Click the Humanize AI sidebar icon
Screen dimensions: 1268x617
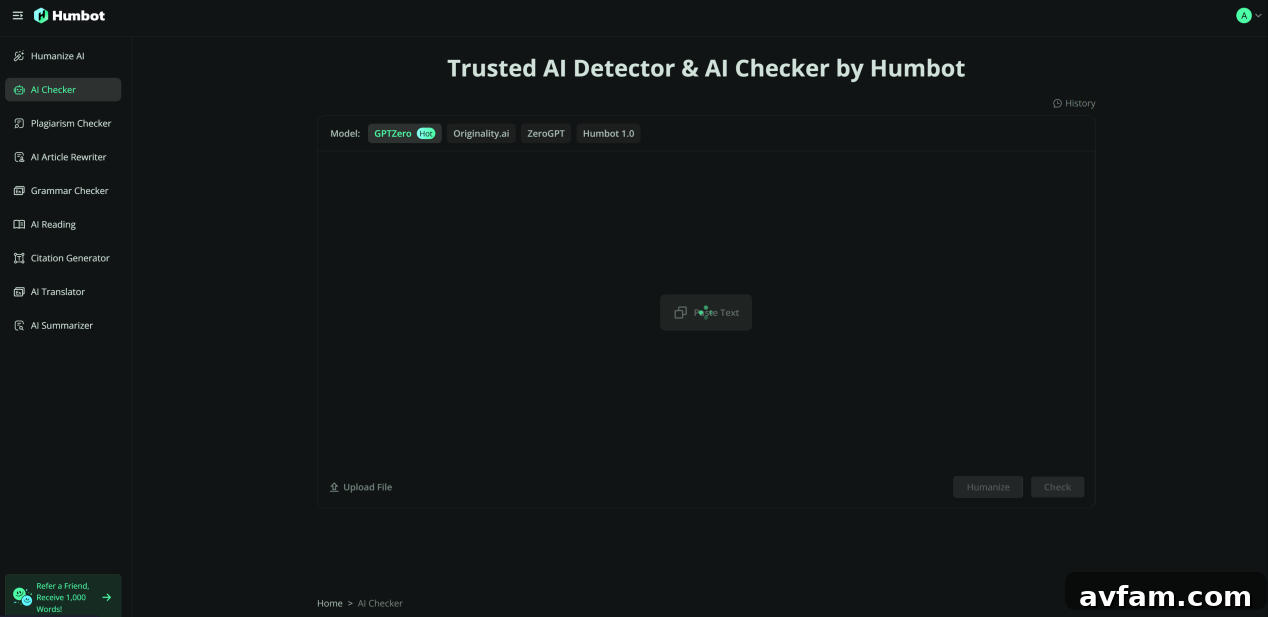(x=19, y=56)
